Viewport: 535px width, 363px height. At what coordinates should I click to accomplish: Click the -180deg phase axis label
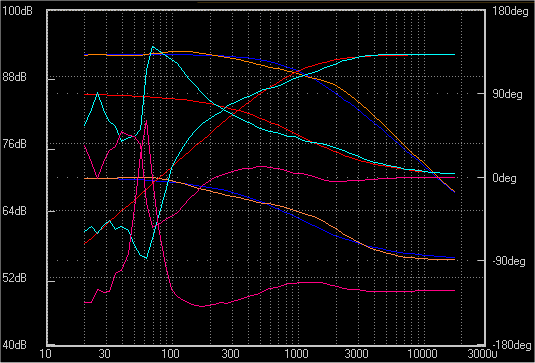(x=511, y=346)
